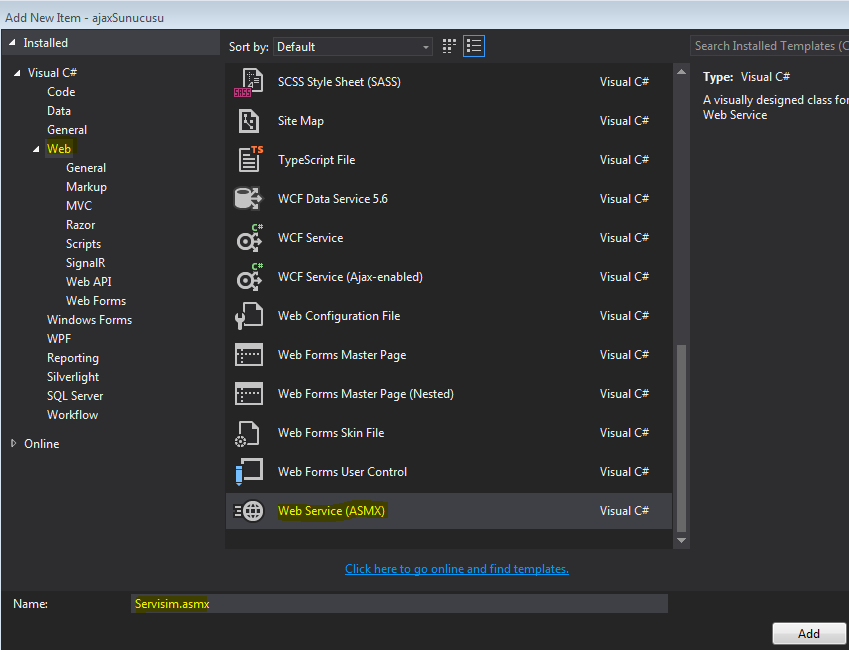Viewport: 849px width, 650px height.
Task: Click the Search Installed Templates box
Action: pyautogui.click(x=769, y=46)
